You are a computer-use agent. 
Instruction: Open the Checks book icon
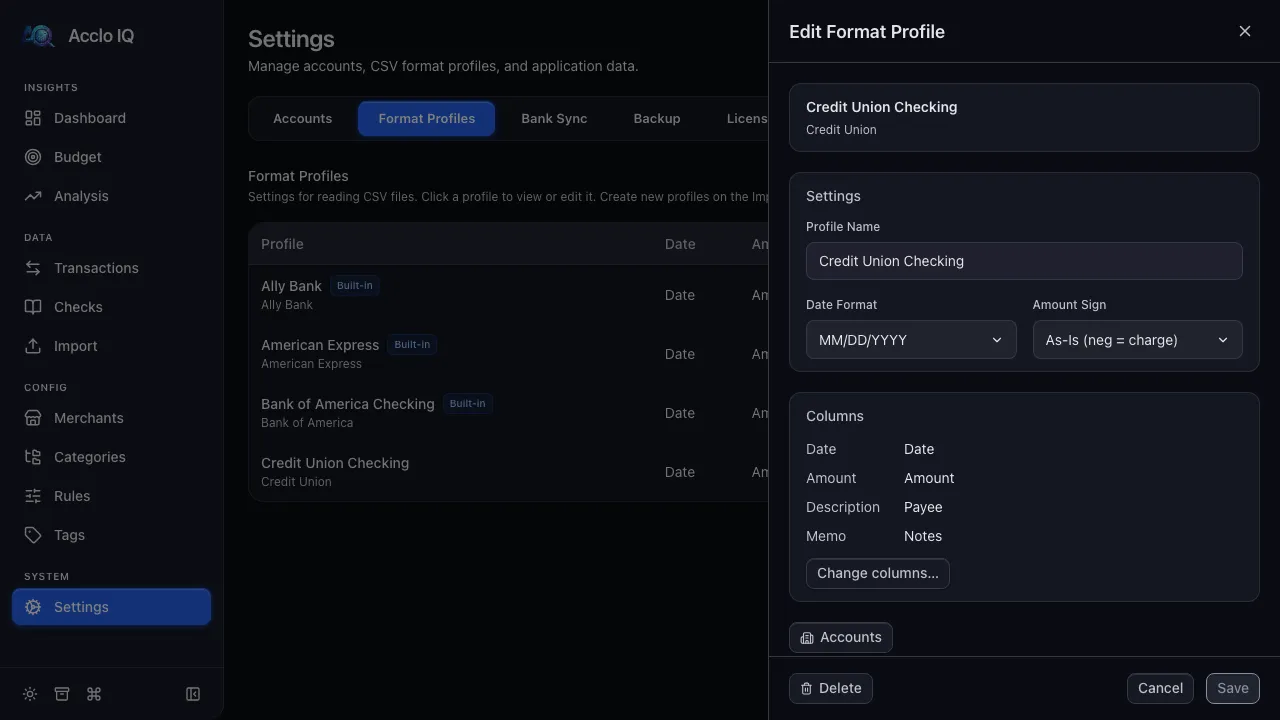[33, 307]
